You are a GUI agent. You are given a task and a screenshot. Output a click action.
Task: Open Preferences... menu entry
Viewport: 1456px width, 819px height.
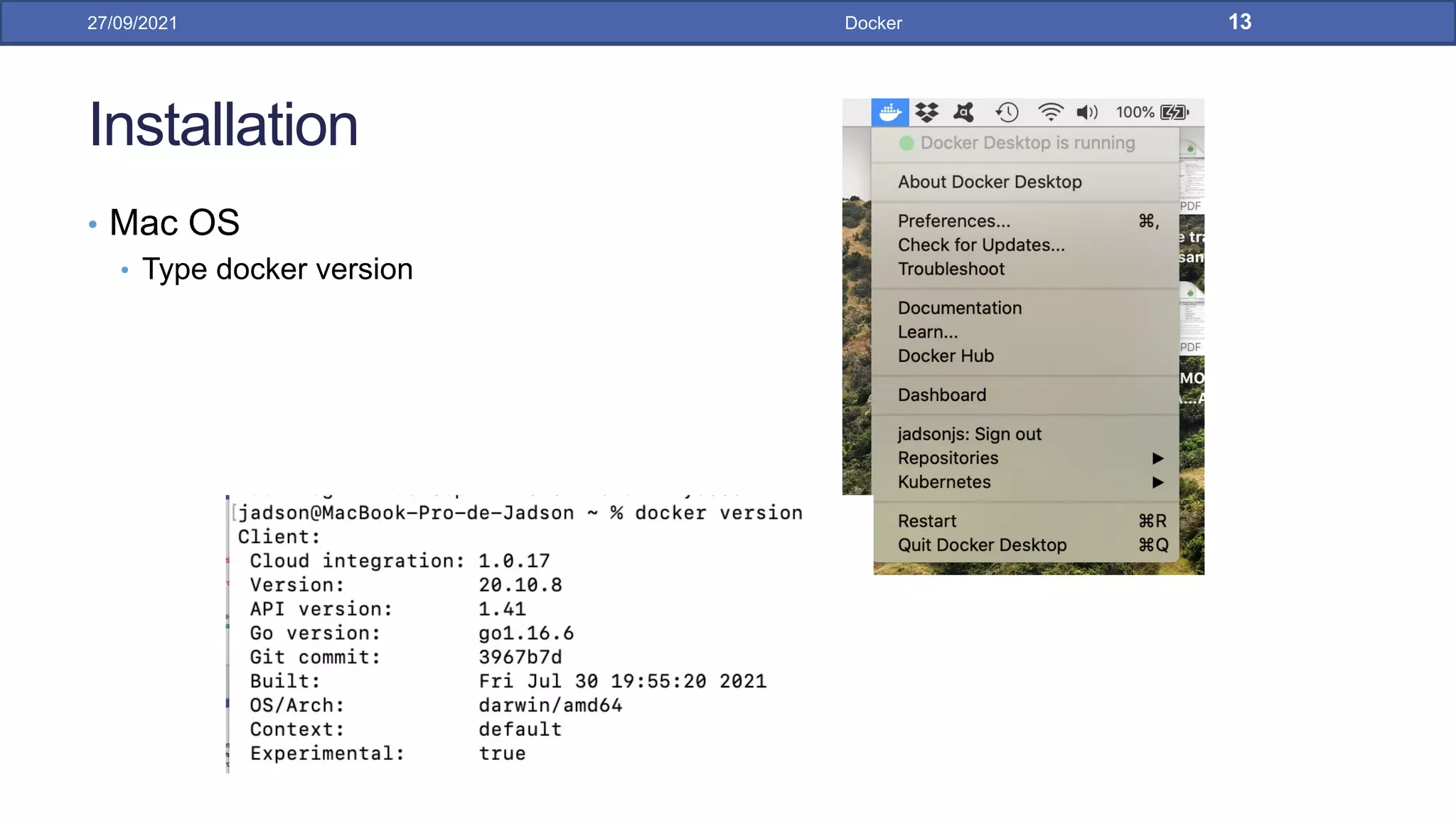(953, 221)
